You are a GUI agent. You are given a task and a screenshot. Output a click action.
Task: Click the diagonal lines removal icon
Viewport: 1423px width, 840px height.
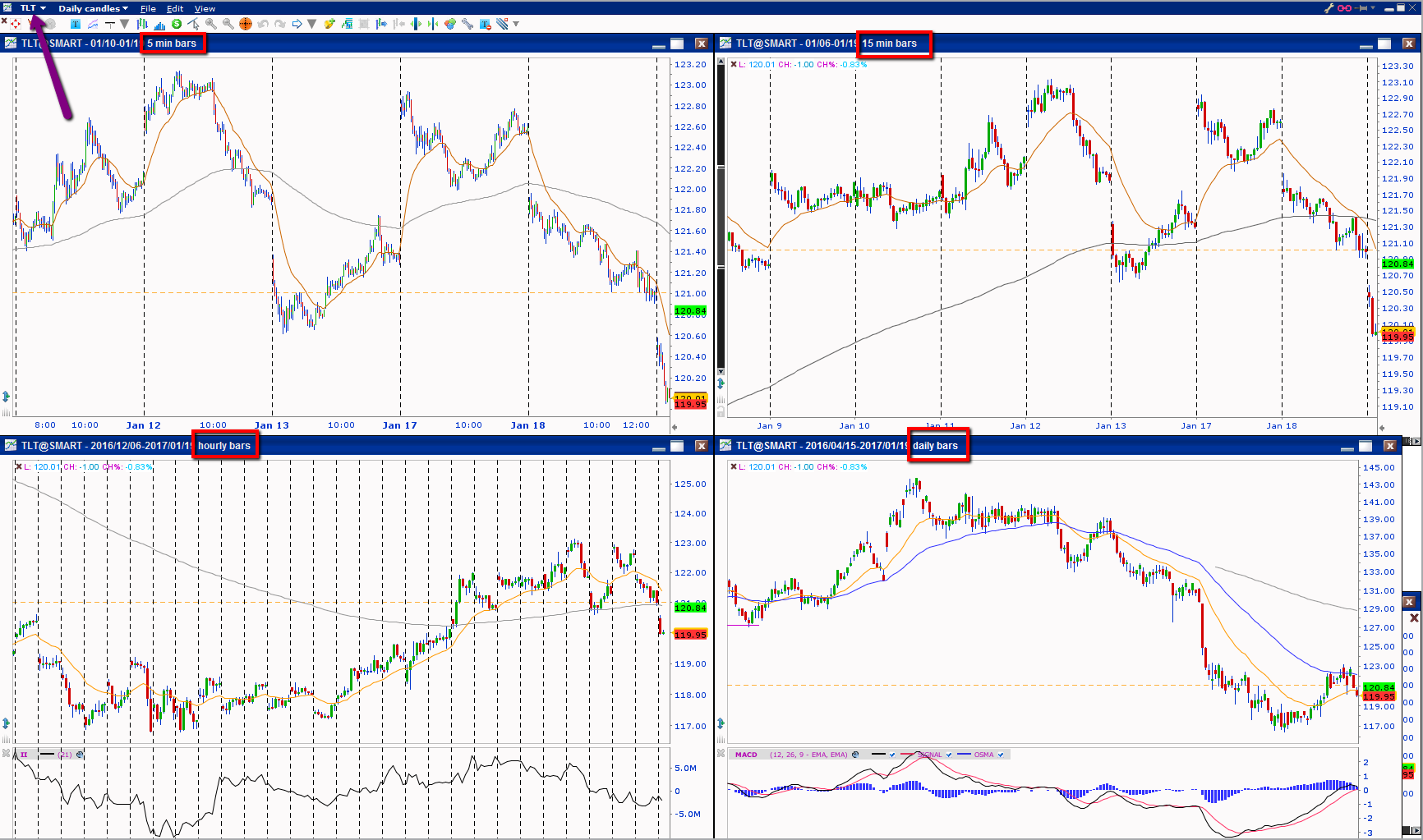502,24
